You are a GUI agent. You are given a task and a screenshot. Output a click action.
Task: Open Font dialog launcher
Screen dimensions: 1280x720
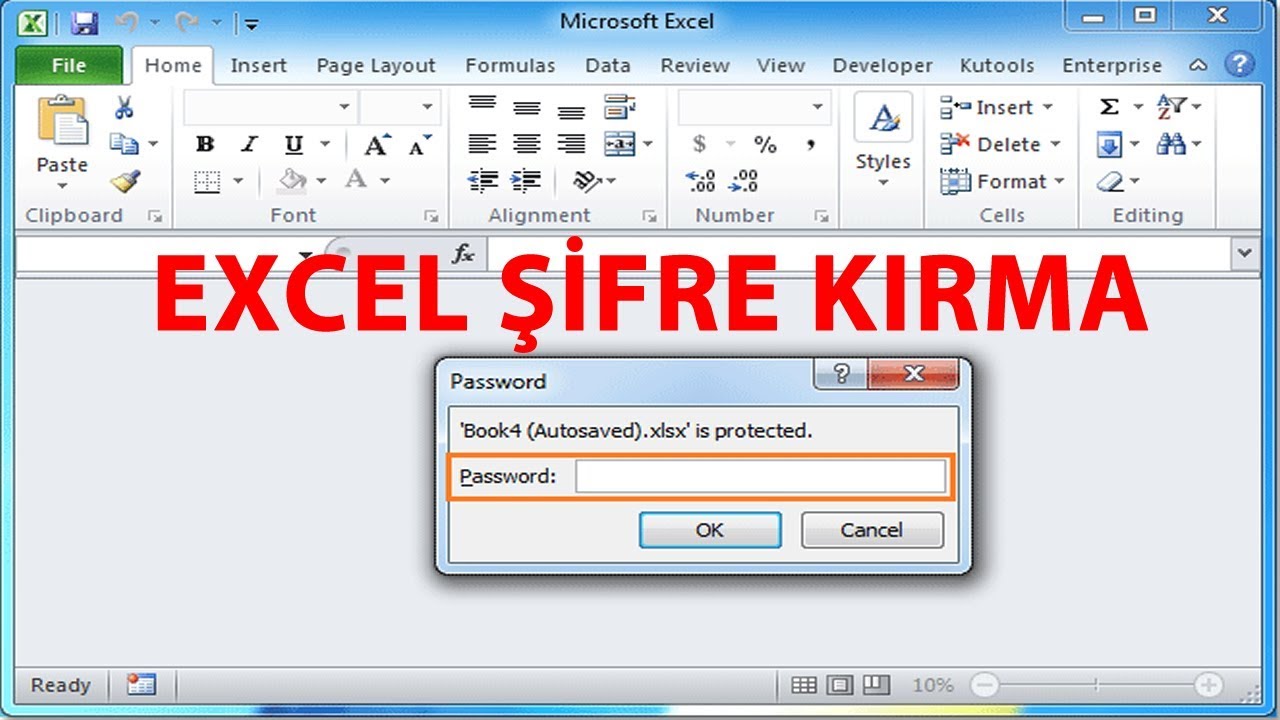431,216
